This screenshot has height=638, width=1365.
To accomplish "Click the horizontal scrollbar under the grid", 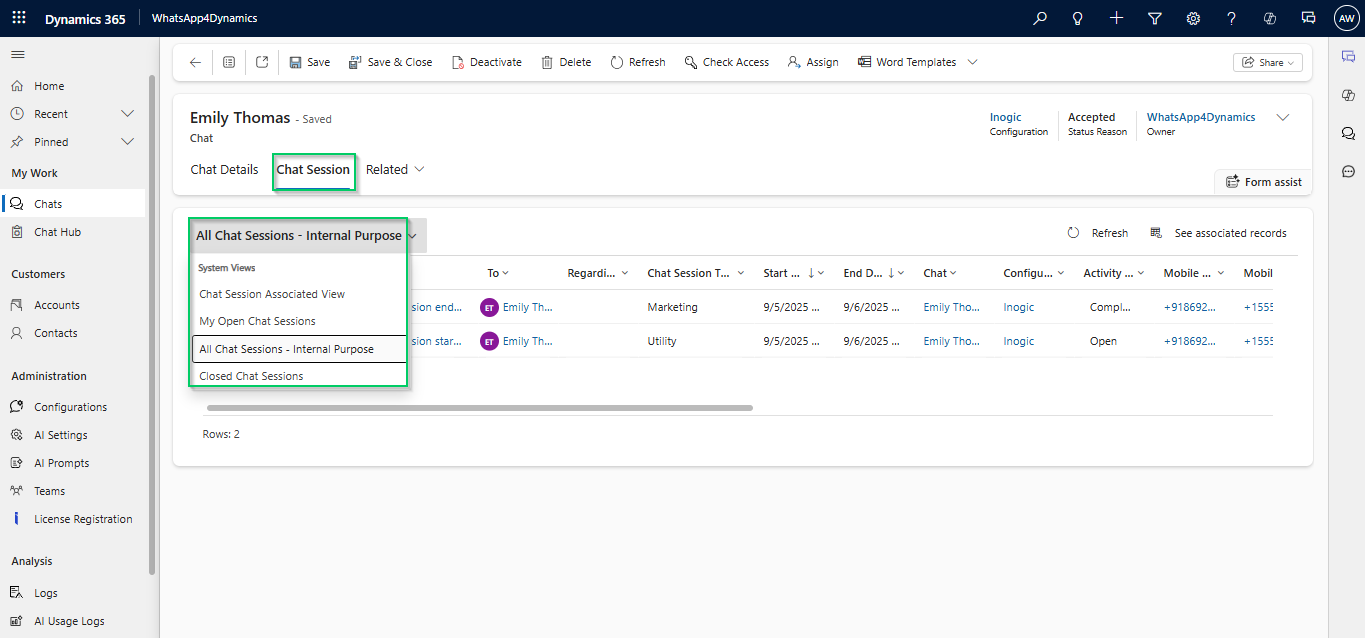I will click(480, 408).
